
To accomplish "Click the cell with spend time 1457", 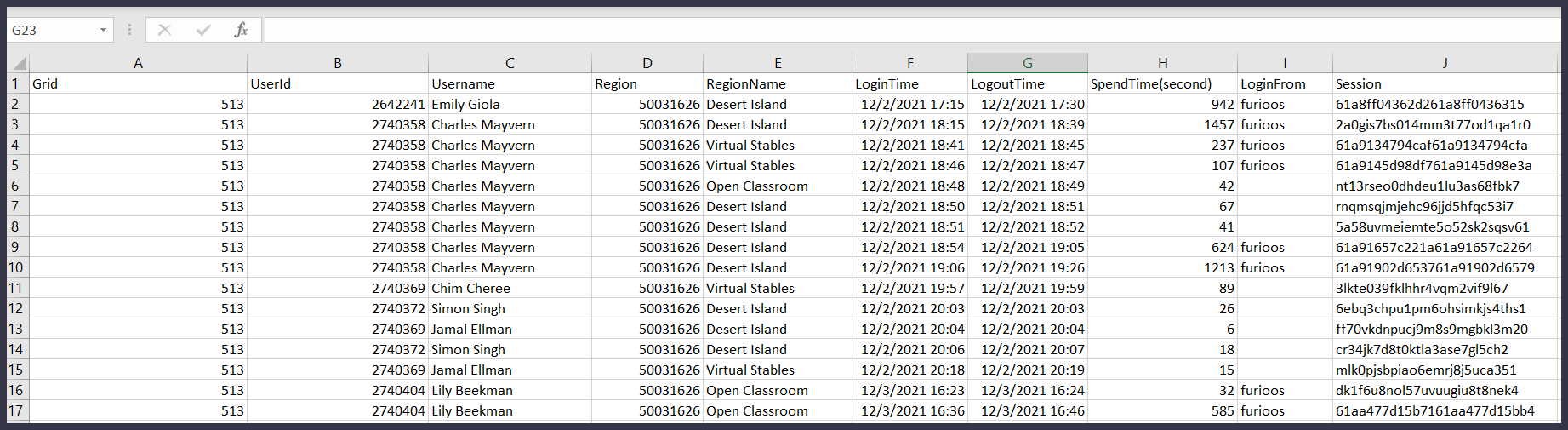I will [x=1161, y=124].
